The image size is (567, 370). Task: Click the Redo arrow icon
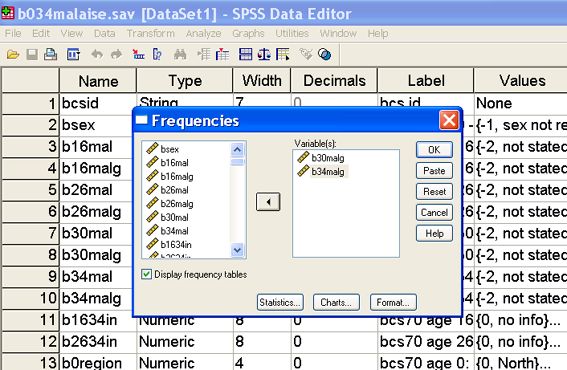(116, 55)
